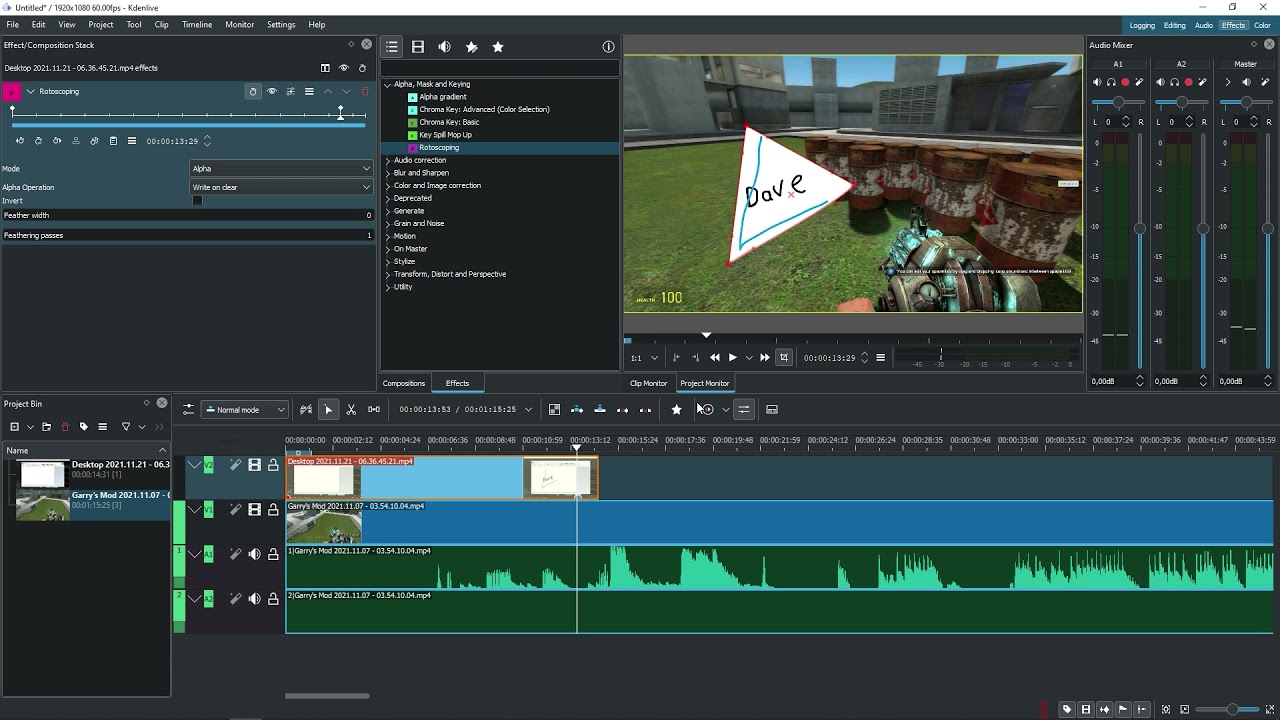The height and width of the screenshot is (720, 1280).
Task: Click the subtitle tool icon right of the mixer toggle
Action: coord(772,409)
